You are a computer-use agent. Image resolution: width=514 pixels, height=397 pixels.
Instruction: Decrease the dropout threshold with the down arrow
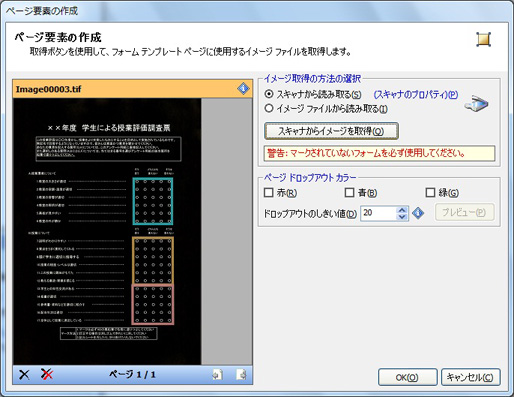[x=402, y=217]
